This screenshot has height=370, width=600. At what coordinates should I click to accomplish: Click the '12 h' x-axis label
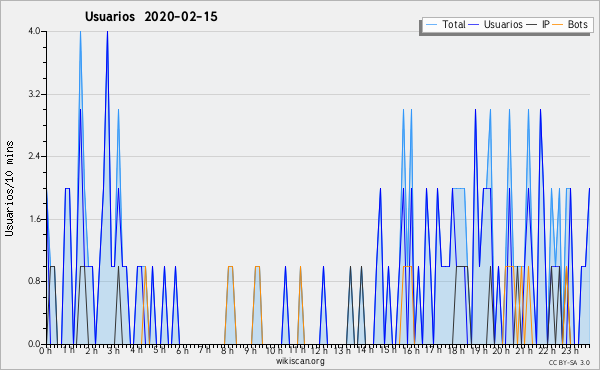[319, 351]
